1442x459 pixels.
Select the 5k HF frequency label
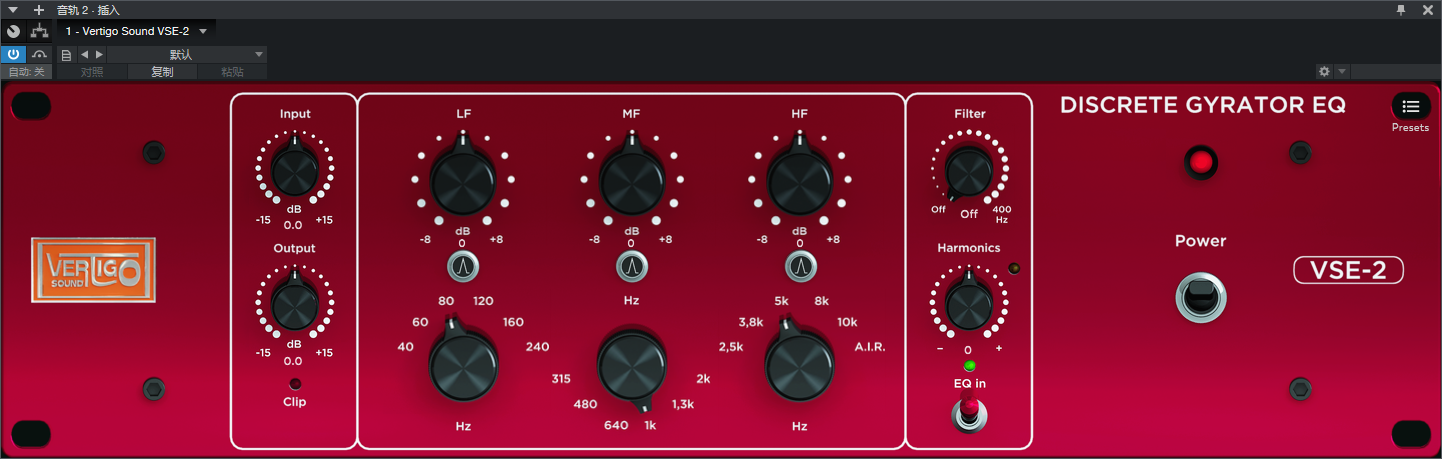tap(782, 301)
